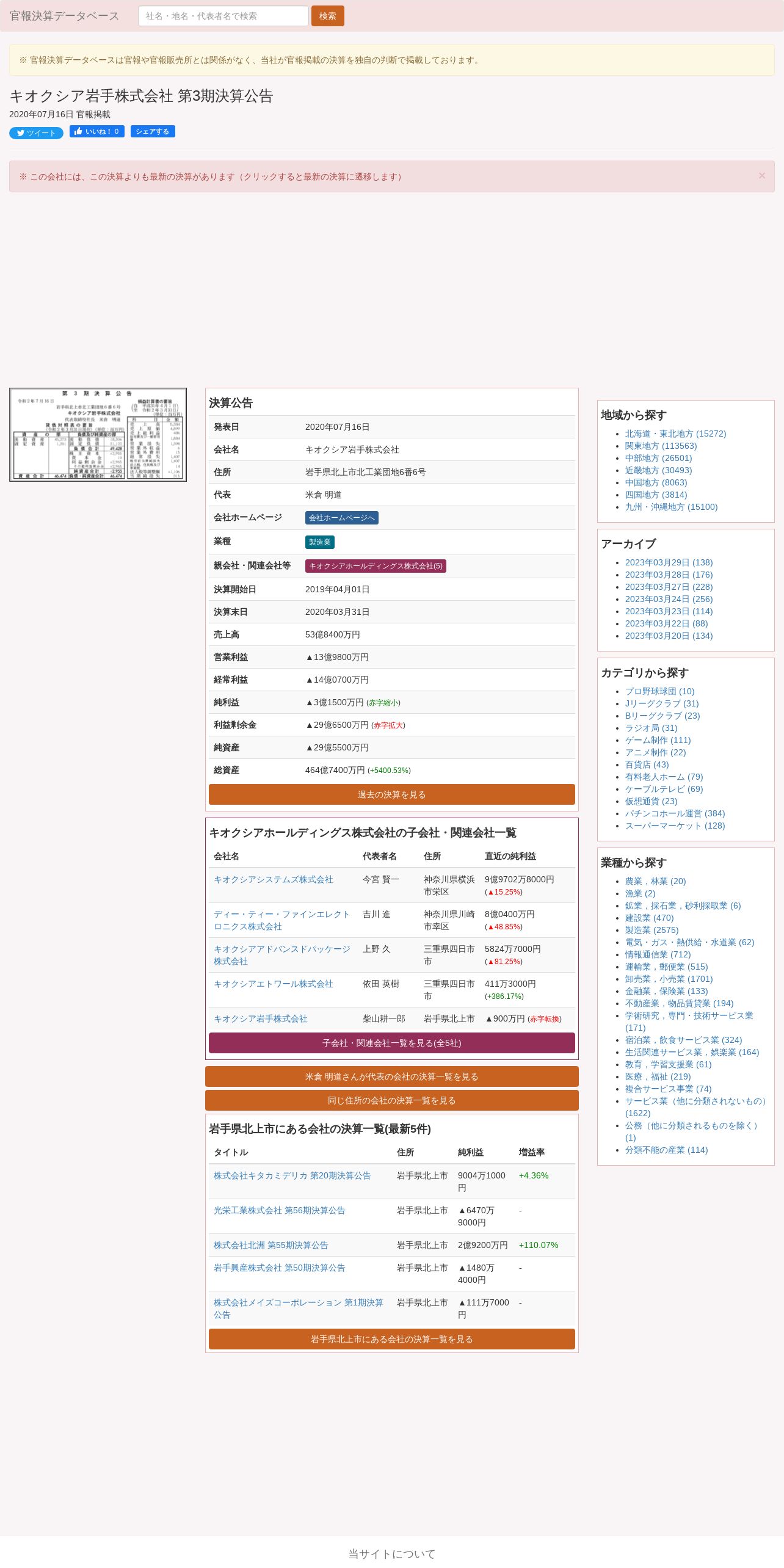This screenshot has height=1568, width=784.
Task: Focus the company name search field
Action: point(223,16)
